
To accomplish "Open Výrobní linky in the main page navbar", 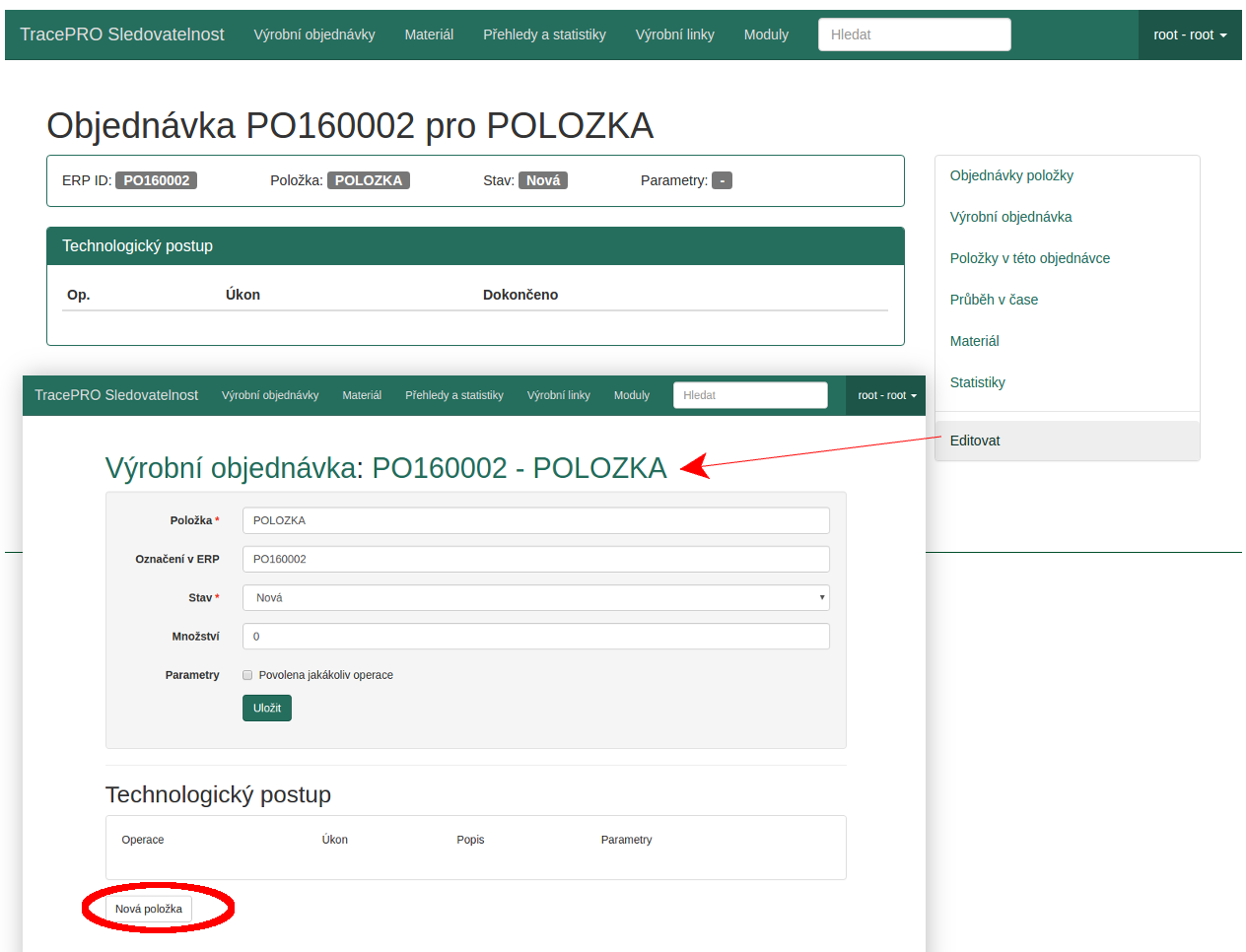I will [675, 34].
